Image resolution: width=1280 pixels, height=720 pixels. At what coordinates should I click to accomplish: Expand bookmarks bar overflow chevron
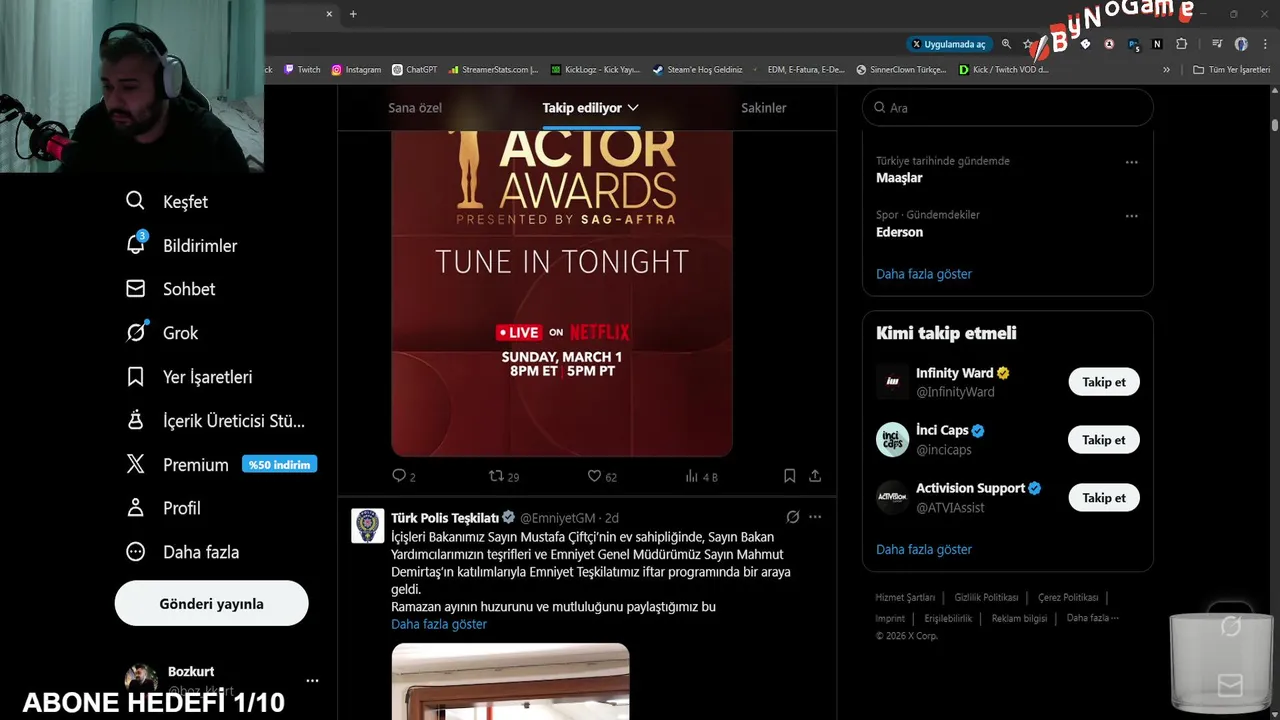[x=1166, y=70]
